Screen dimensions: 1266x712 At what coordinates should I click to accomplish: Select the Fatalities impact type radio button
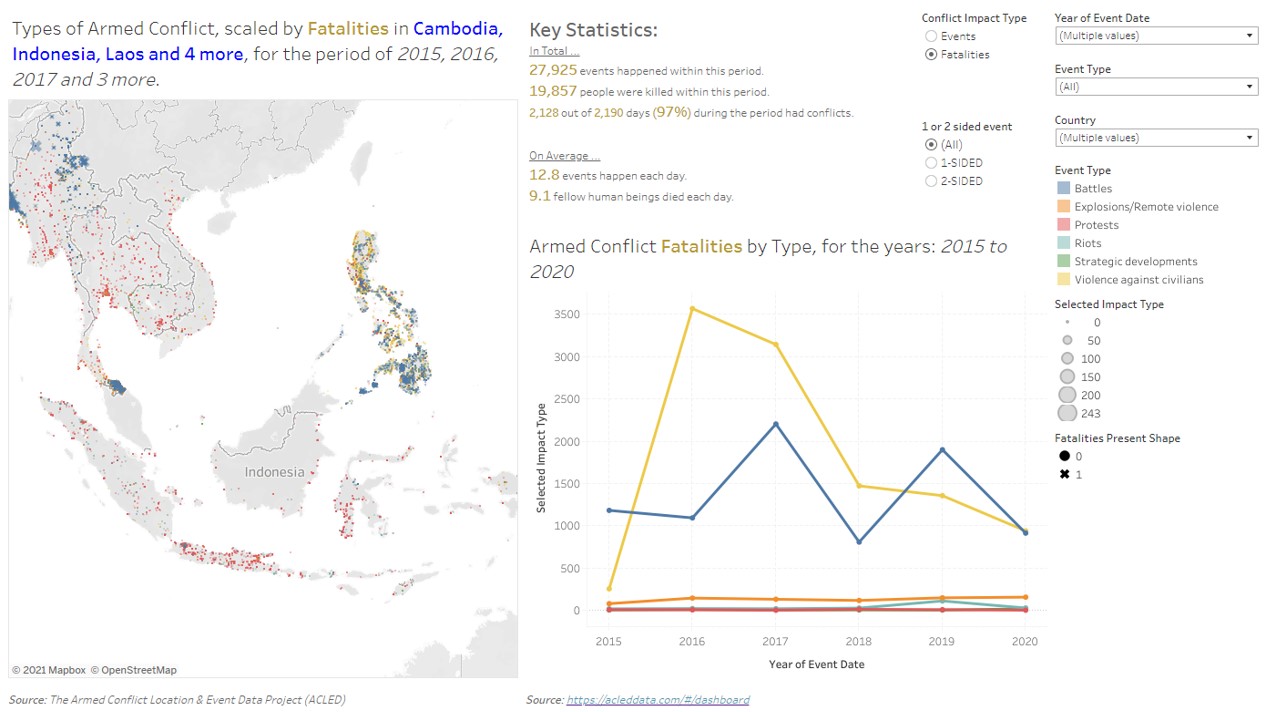[931, 55]
